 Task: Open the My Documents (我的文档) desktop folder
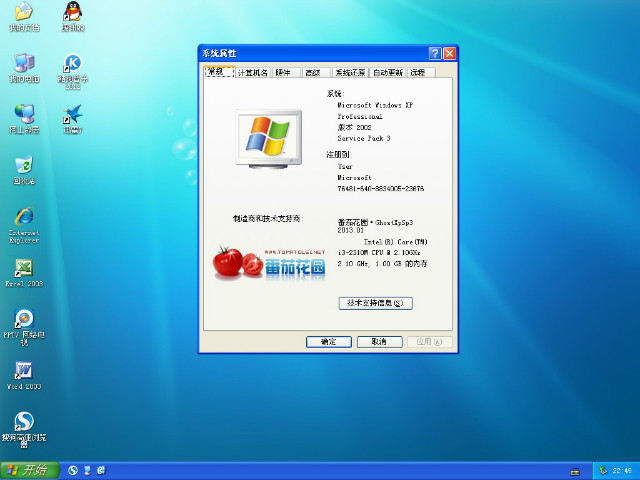(x=24, y=16)
